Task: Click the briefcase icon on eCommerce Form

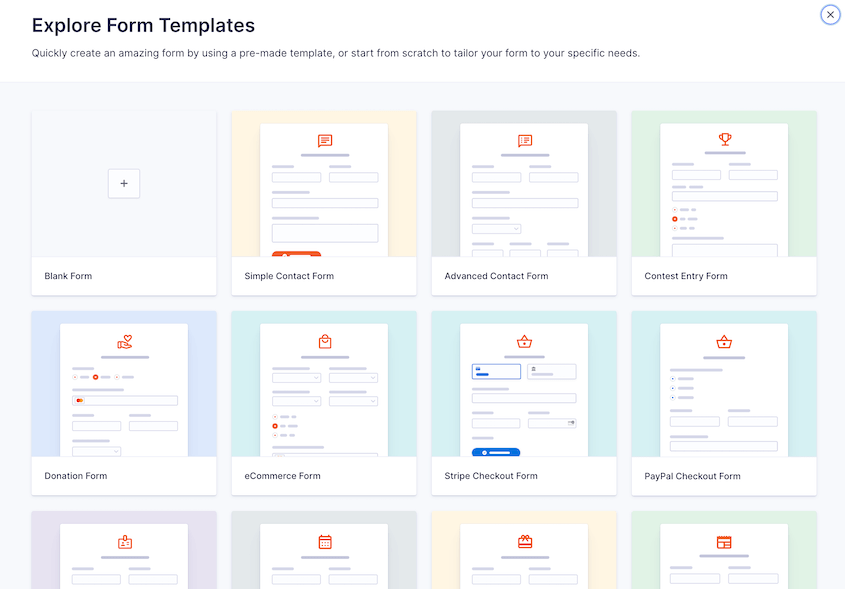Action: point(323,342)
